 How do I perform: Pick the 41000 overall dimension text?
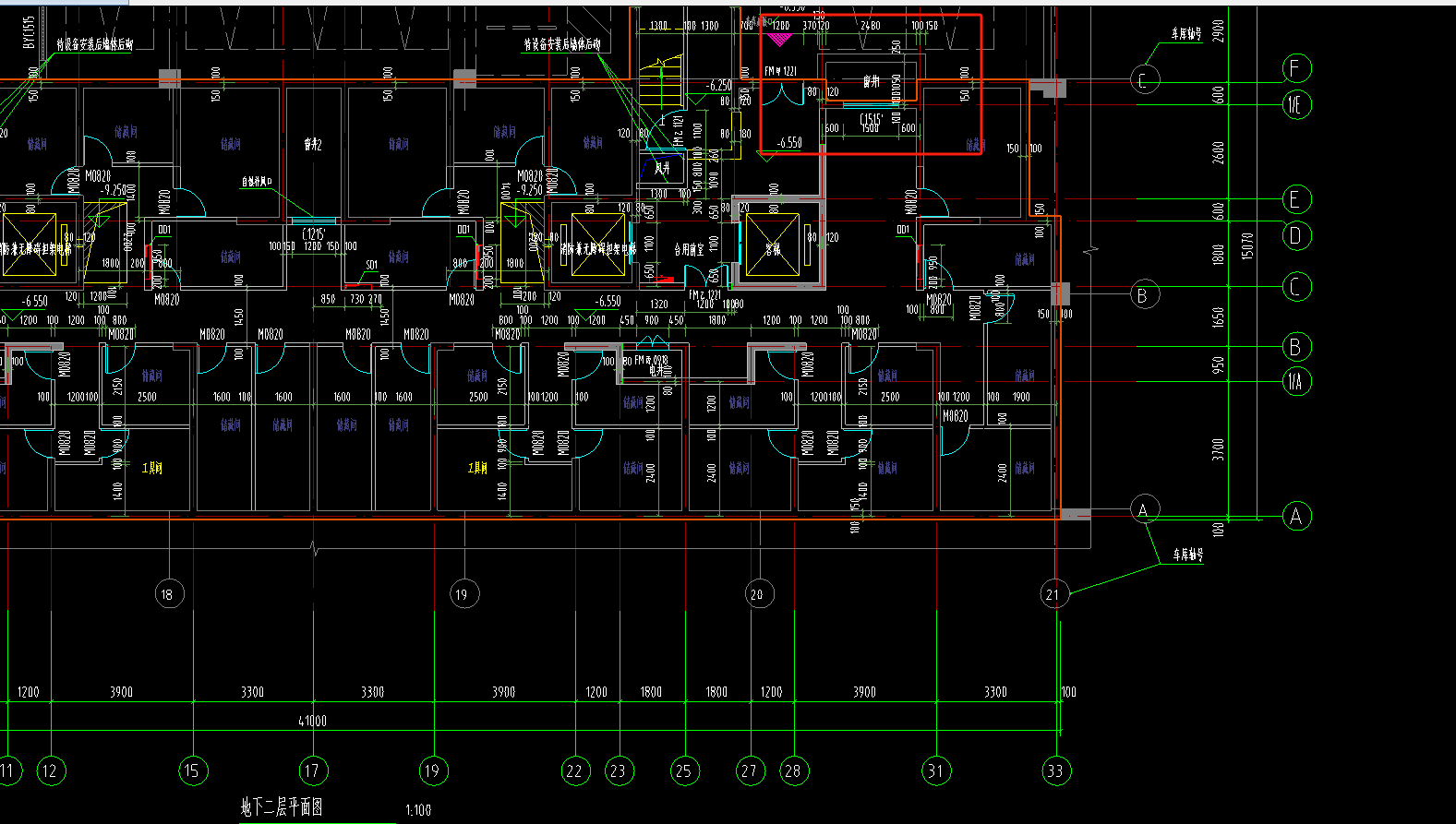[x=312, y=721]
